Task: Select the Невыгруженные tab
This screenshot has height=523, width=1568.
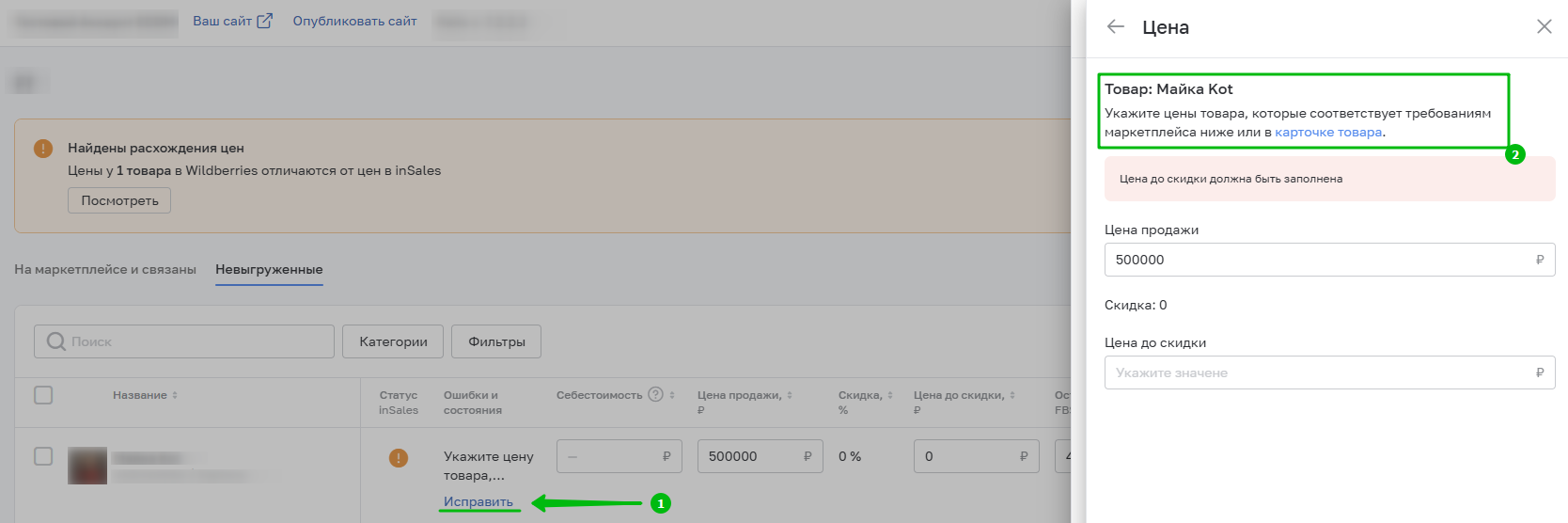Action: [x=269, y=270]
